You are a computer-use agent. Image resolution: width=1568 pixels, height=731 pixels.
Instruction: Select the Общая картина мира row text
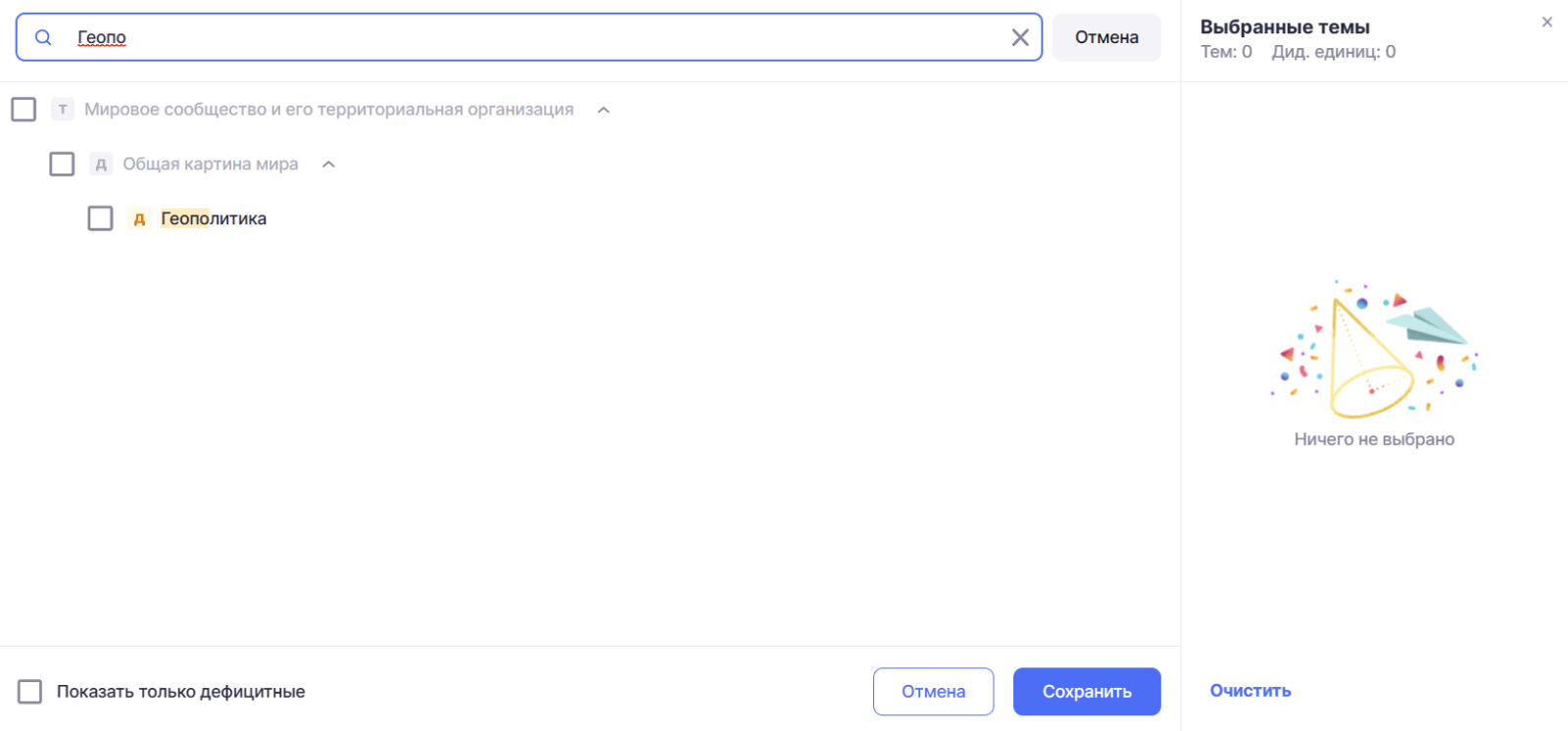pyautogui.click(x=211, y=165)
